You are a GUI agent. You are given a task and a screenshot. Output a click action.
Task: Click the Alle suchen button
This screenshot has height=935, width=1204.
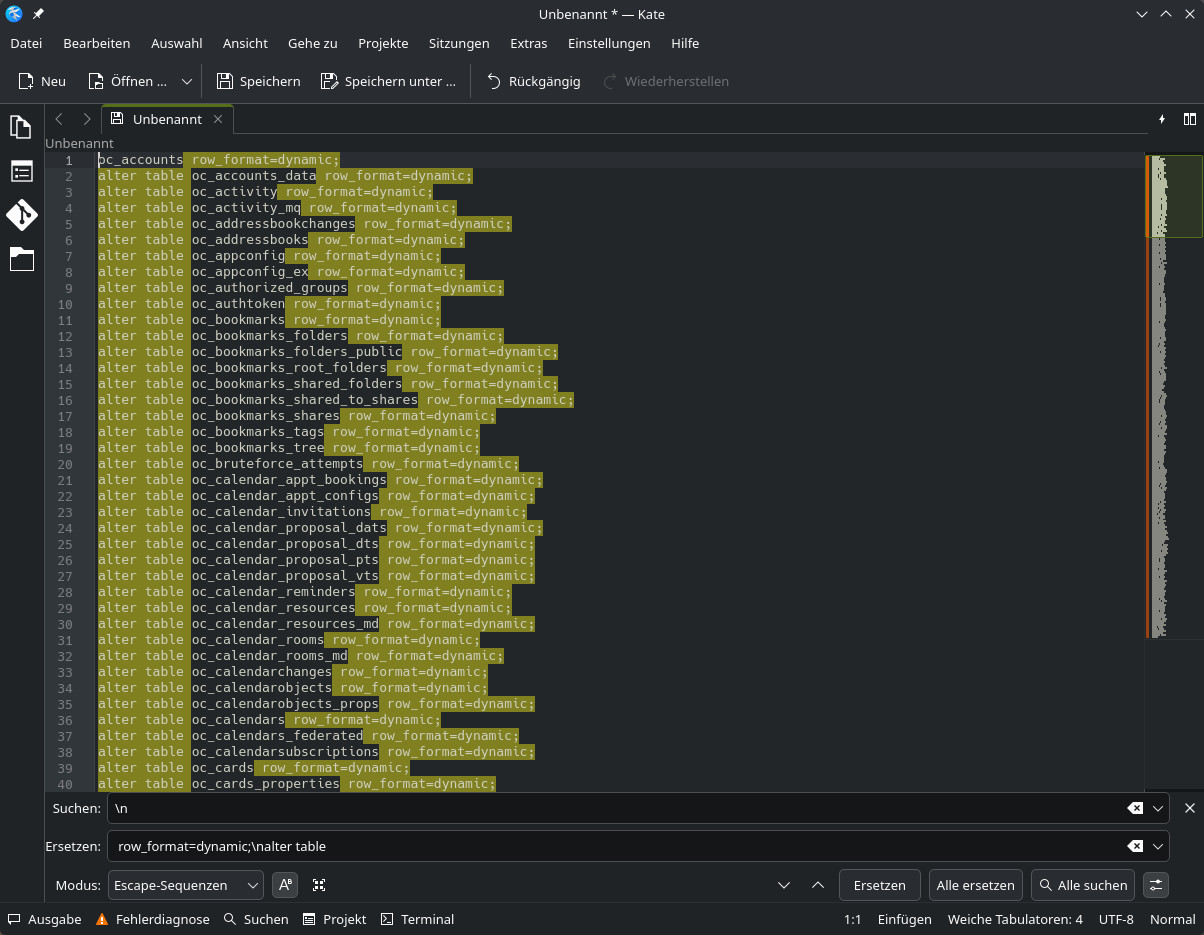[x=1083, y=885]
